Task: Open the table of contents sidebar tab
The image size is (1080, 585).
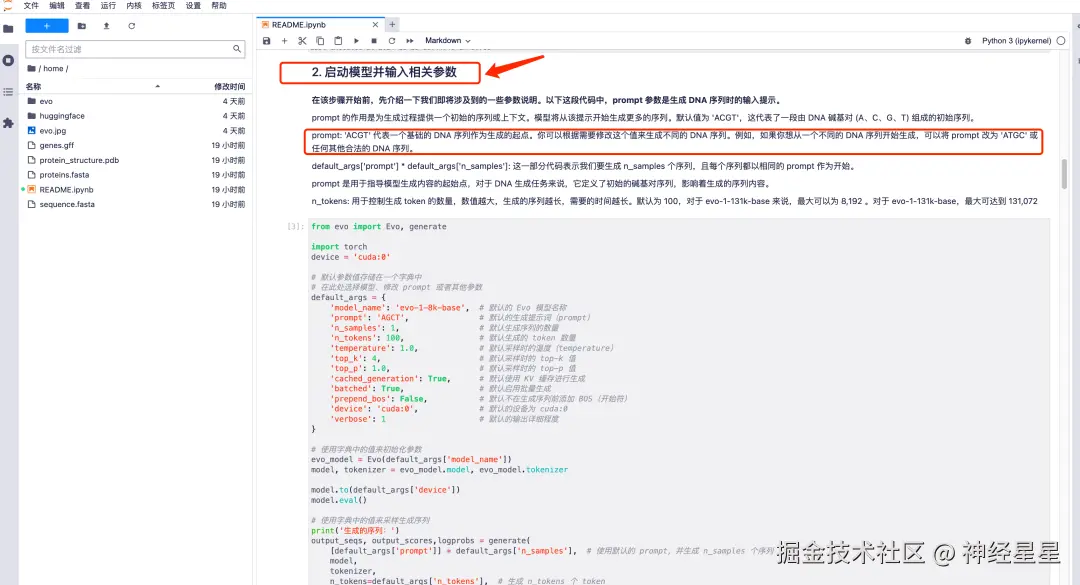Action: [x=8, y=92]
